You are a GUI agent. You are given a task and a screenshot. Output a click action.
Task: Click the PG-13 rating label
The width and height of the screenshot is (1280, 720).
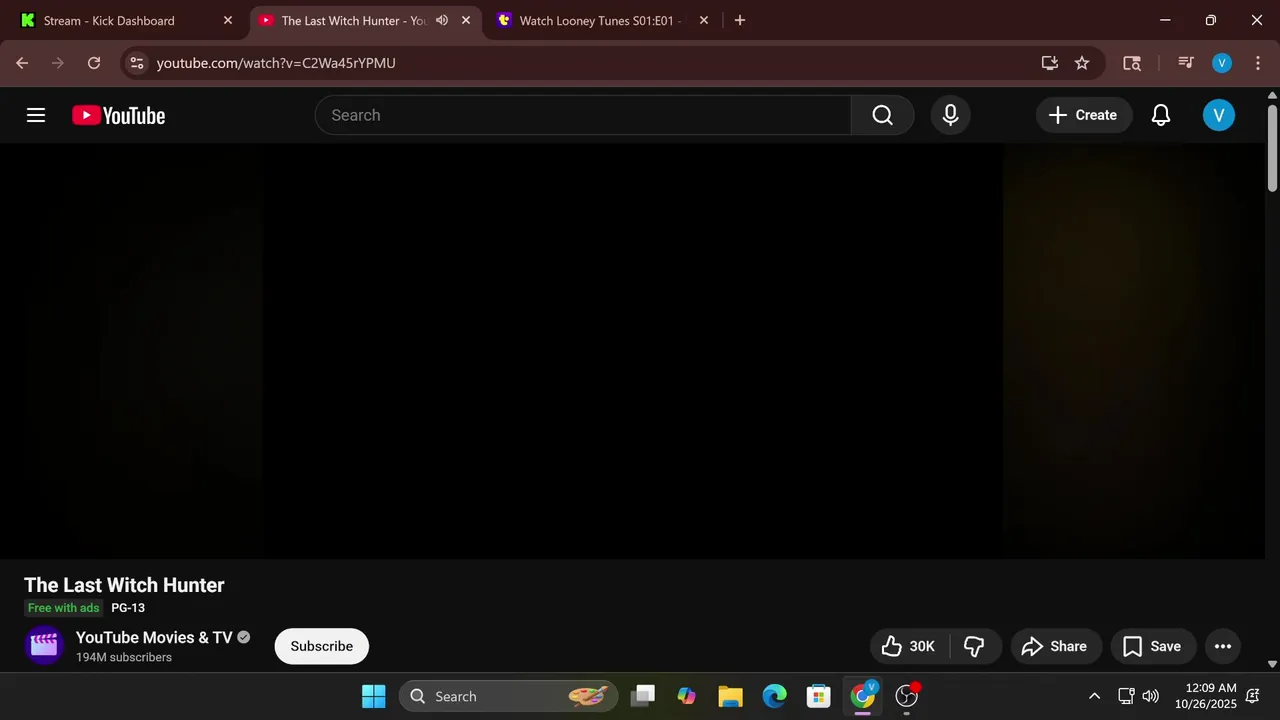(128, 608)
